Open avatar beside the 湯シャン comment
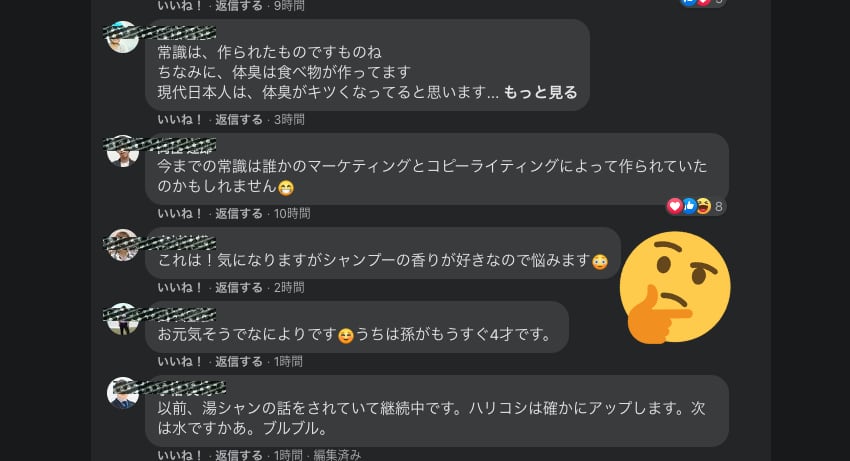 [123, 393]
